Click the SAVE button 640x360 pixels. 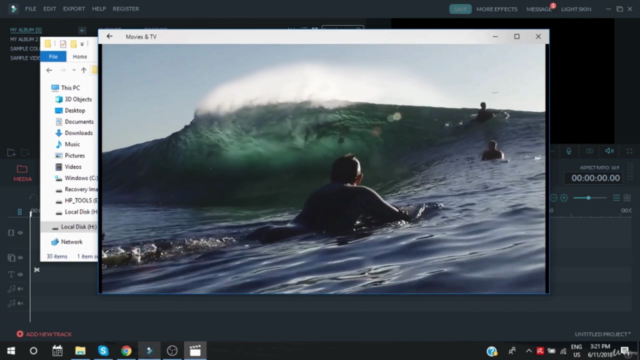(460, 9)
